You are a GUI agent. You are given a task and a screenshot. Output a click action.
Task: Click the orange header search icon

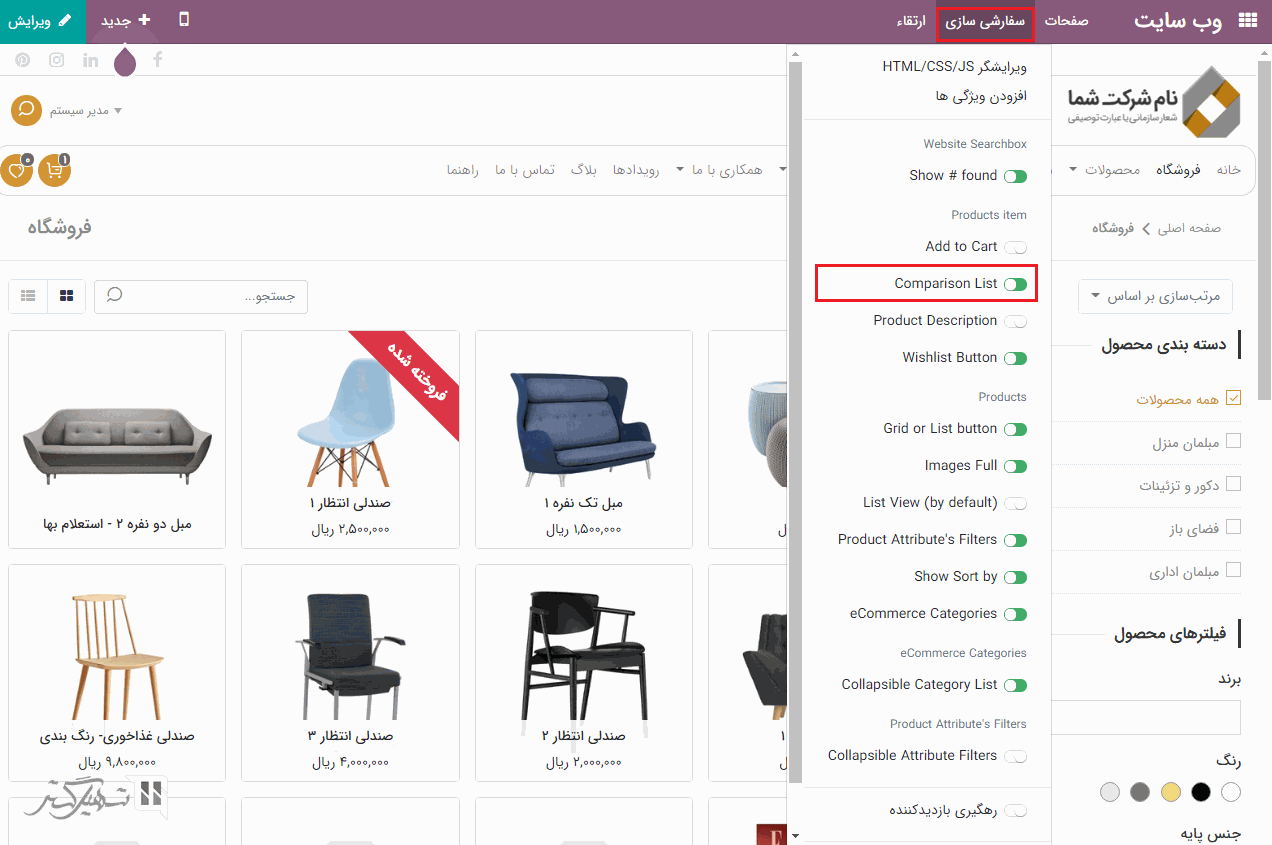(x=26, y=110)
